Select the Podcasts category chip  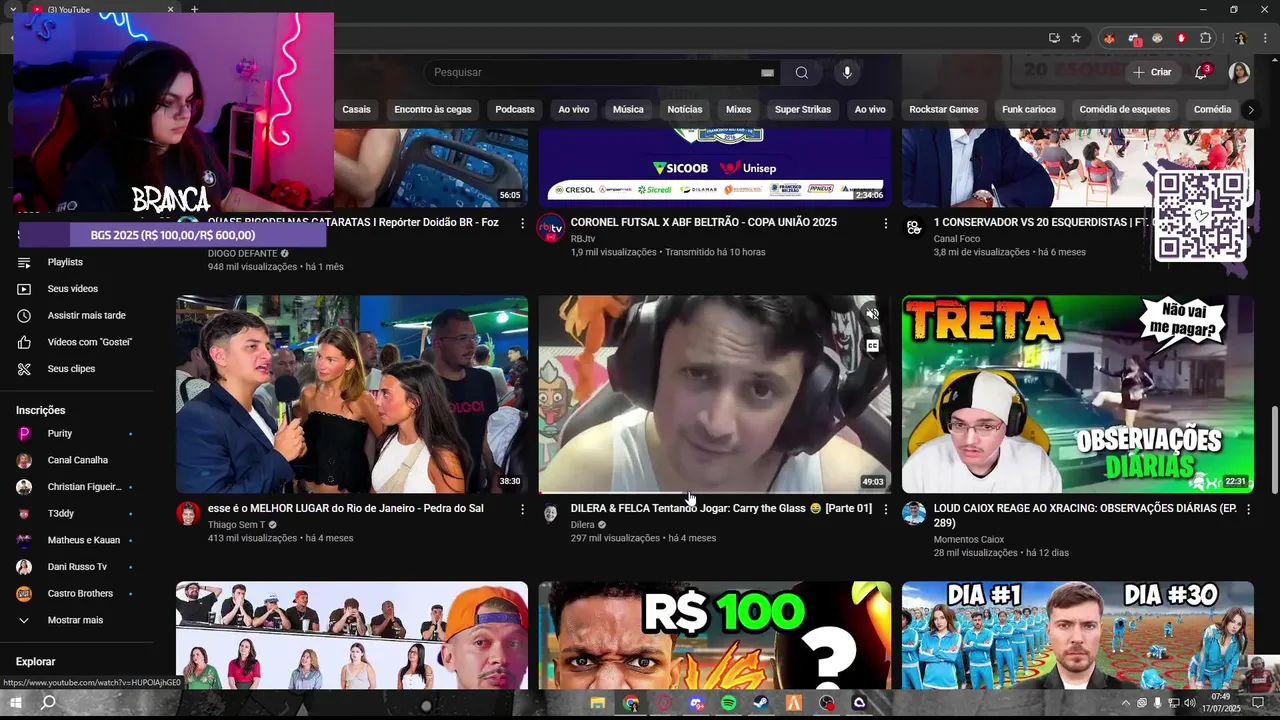515,110
